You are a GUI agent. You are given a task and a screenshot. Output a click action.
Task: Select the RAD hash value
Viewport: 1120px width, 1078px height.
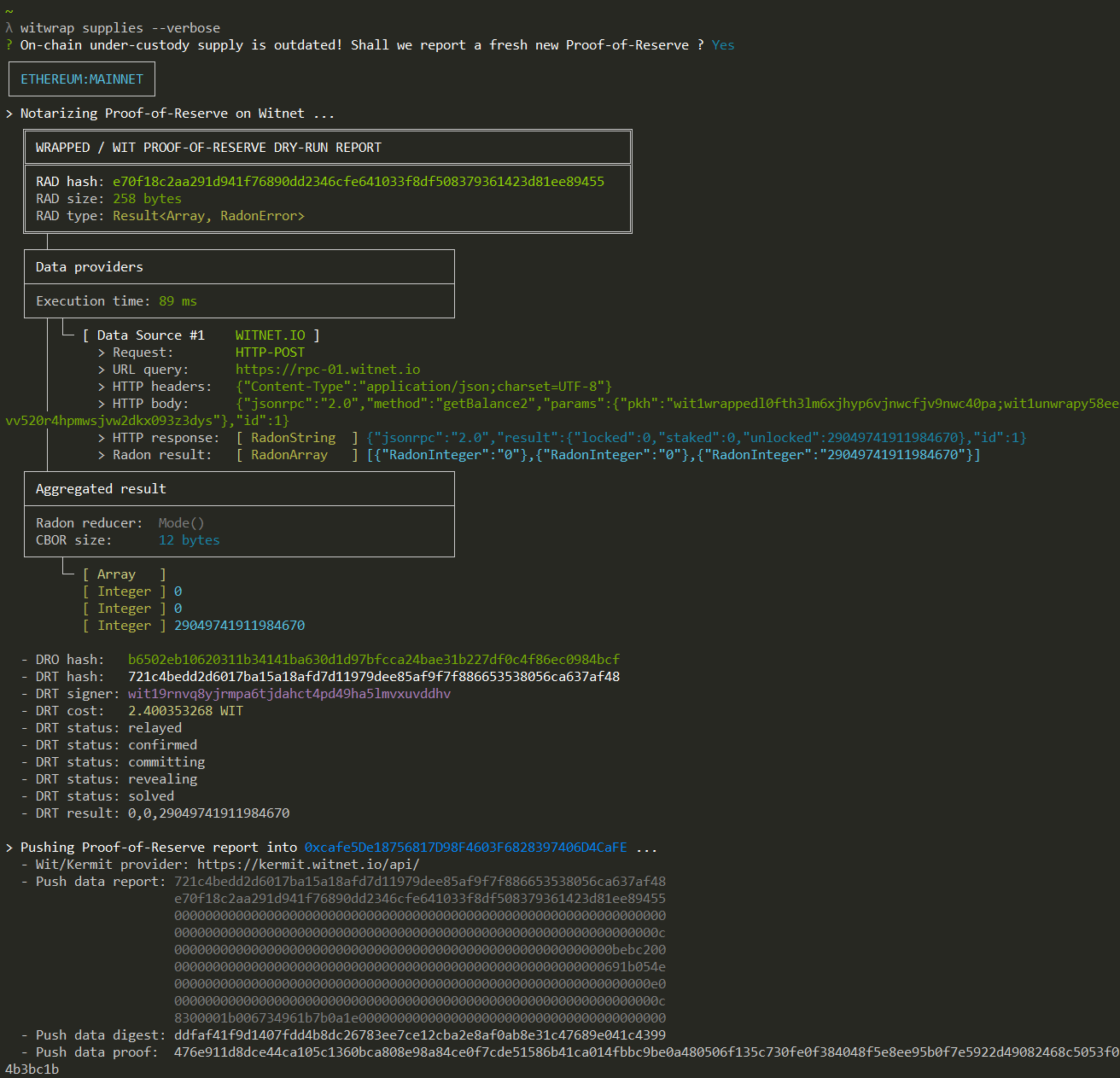(358, 182)
